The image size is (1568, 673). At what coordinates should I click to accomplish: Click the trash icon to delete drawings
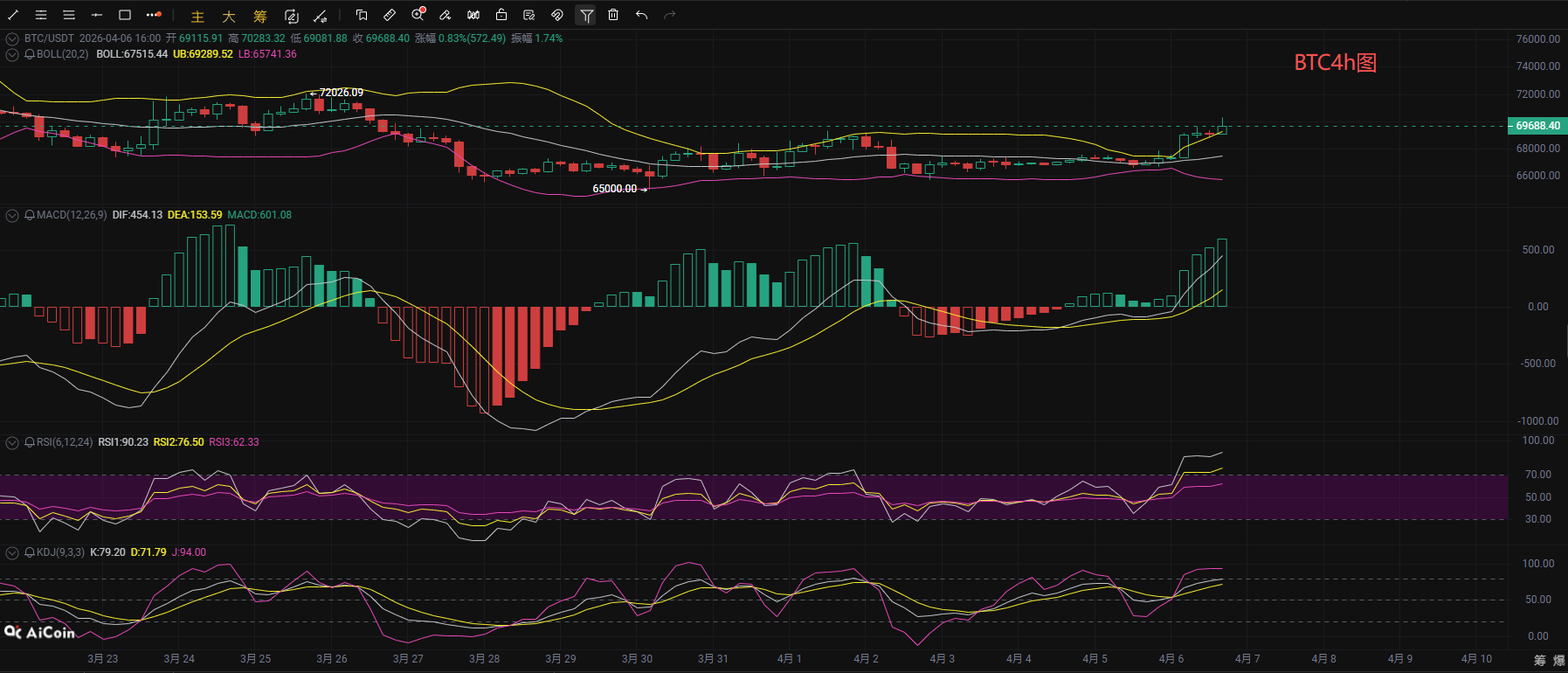(613, 15)
